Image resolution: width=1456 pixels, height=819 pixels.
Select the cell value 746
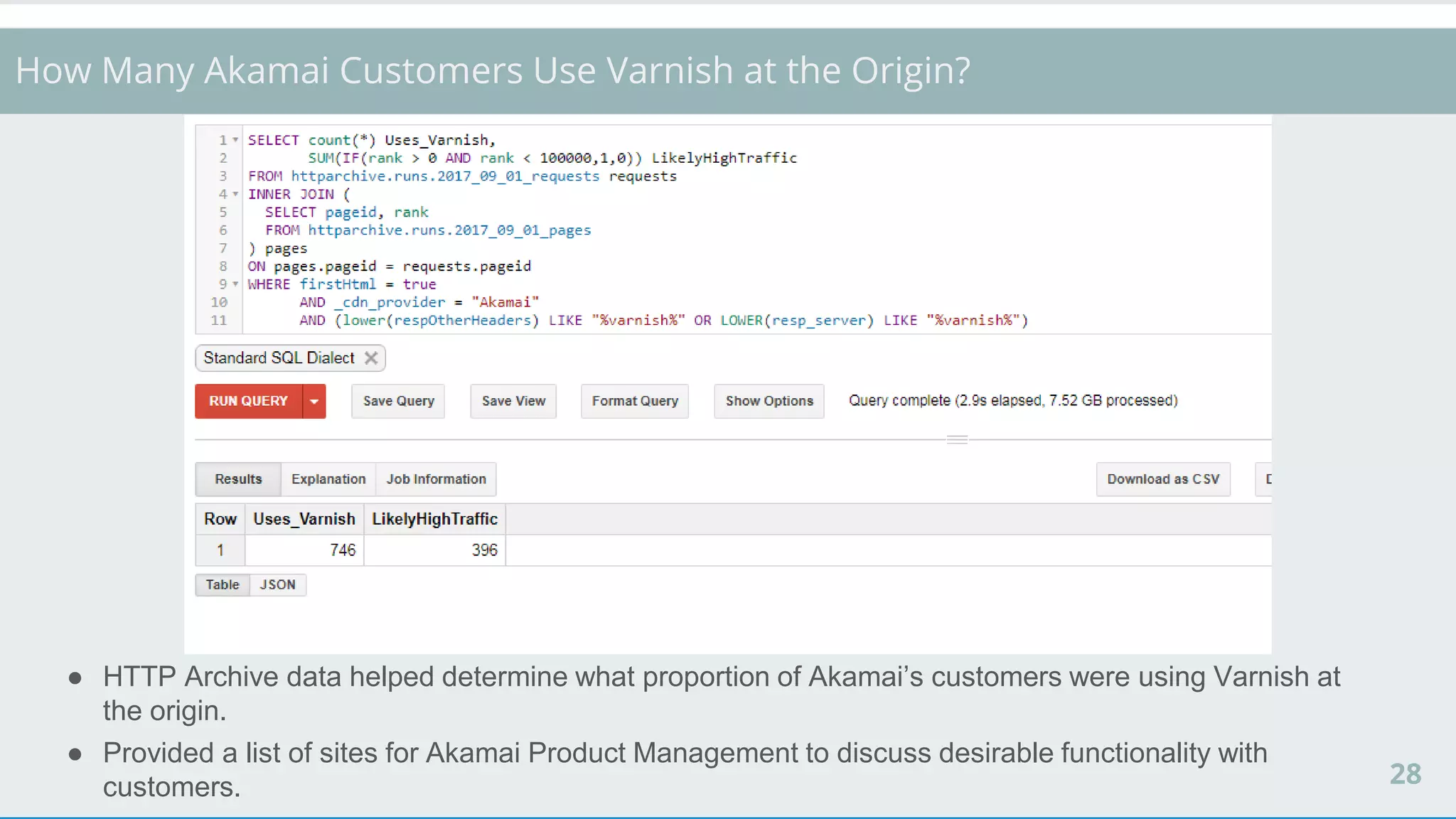pyautogui.click(x=343, y=550)
